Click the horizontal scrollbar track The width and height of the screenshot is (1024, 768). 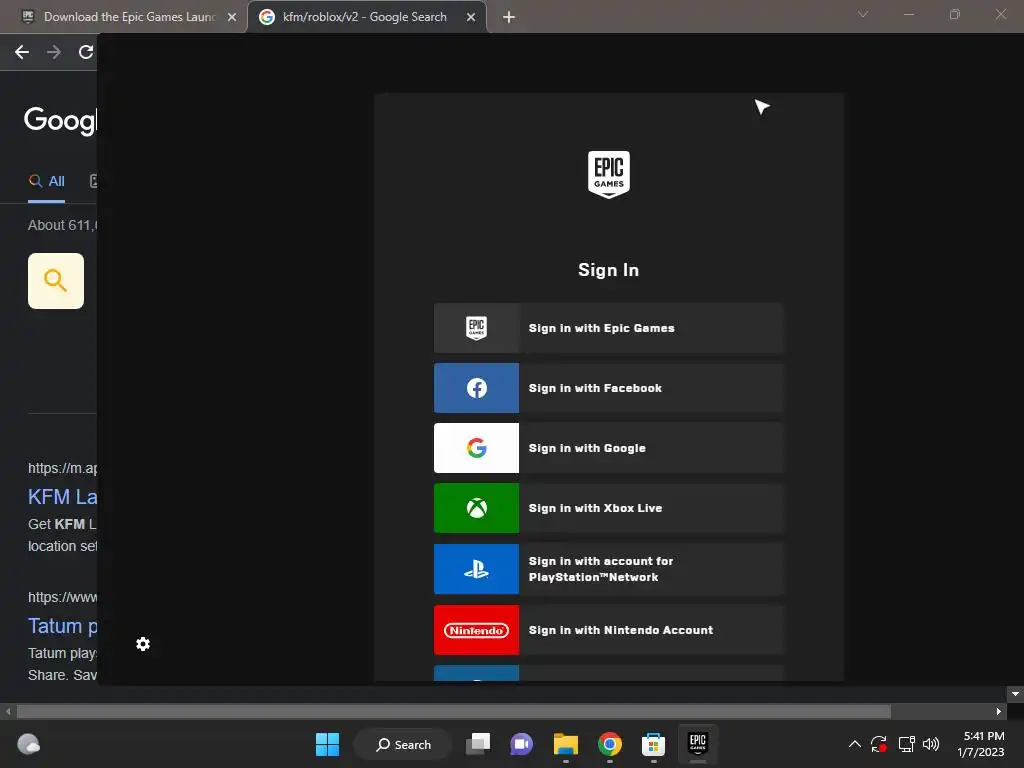click(x=453, y=711)
